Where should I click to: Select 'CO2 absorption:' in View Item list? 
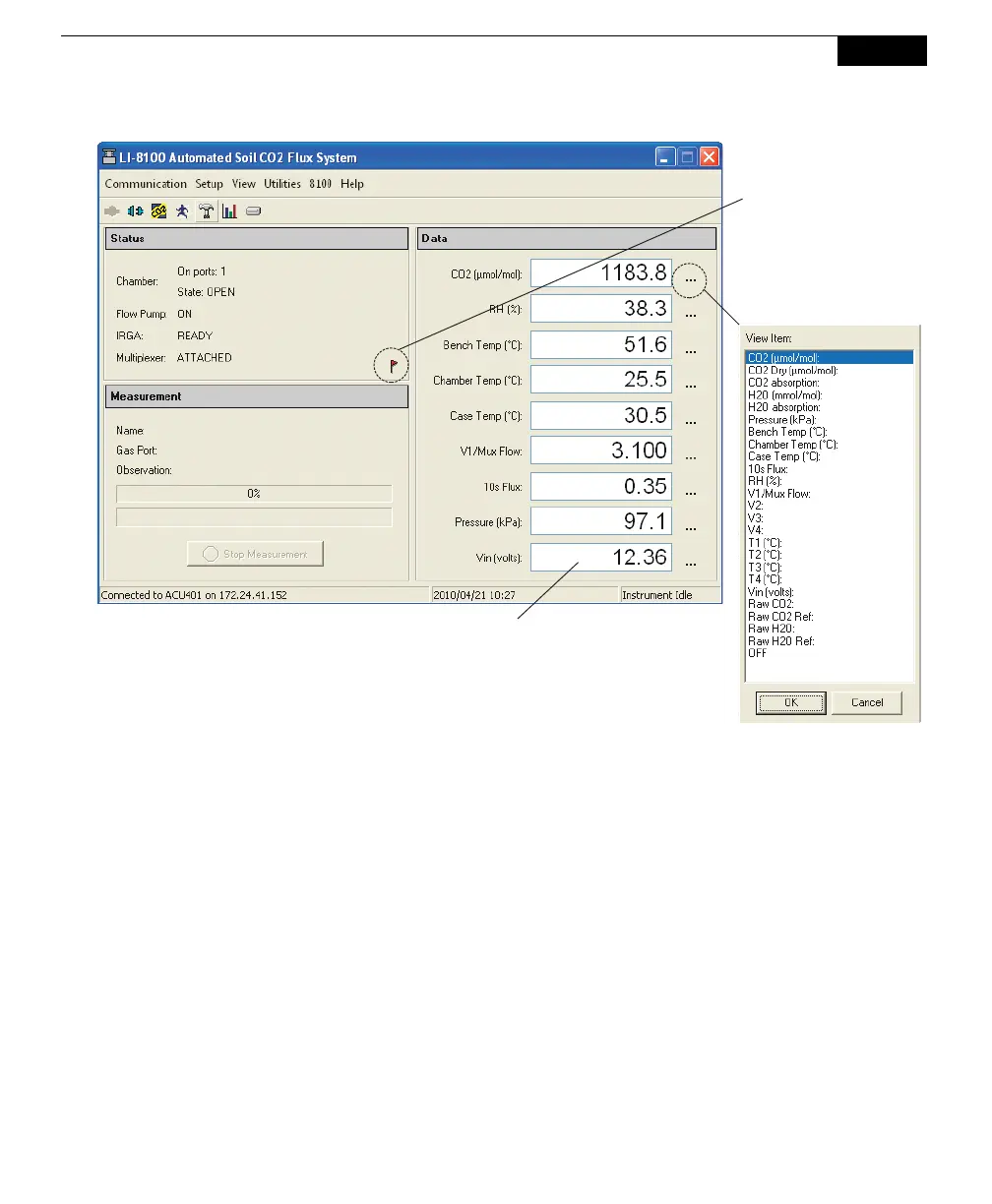pyautogui.click(x=830, y=383)
